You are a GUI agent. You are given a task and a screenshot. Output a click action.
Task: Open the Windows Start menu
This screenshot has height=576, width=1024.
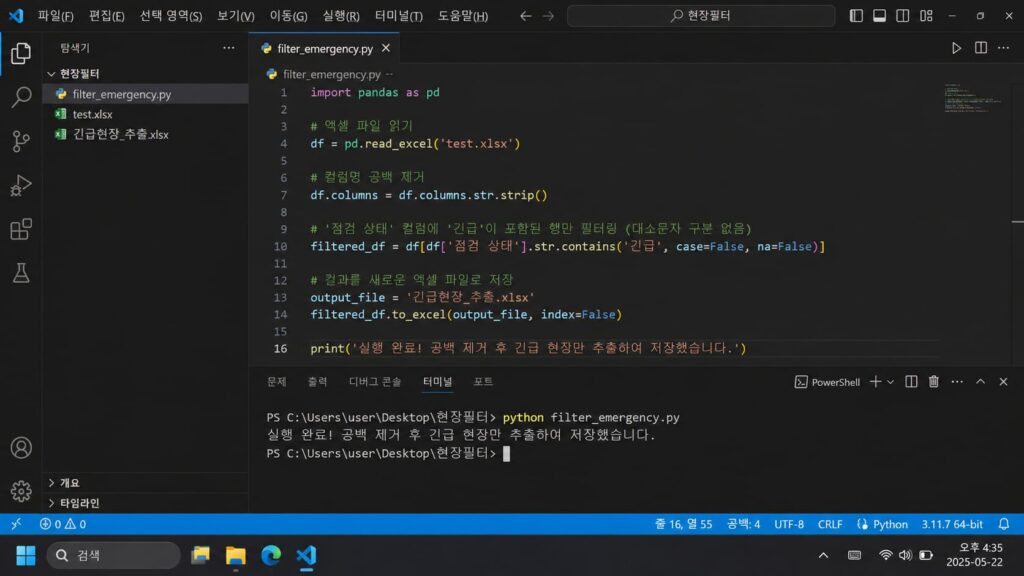(26, 555)
